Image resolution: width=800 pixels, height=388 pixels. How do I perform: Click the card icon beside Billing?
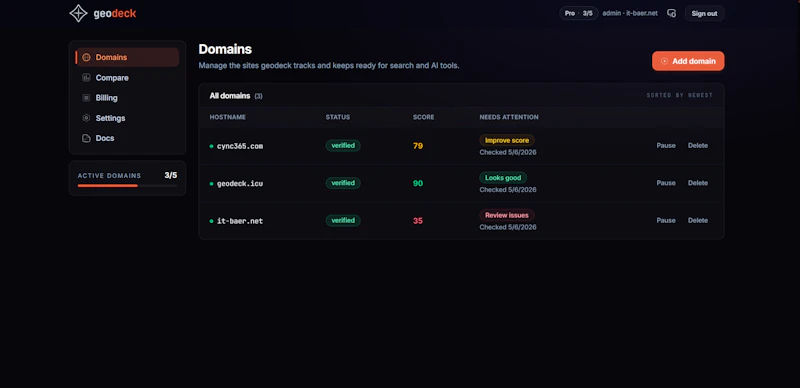[x=86, y=98]
